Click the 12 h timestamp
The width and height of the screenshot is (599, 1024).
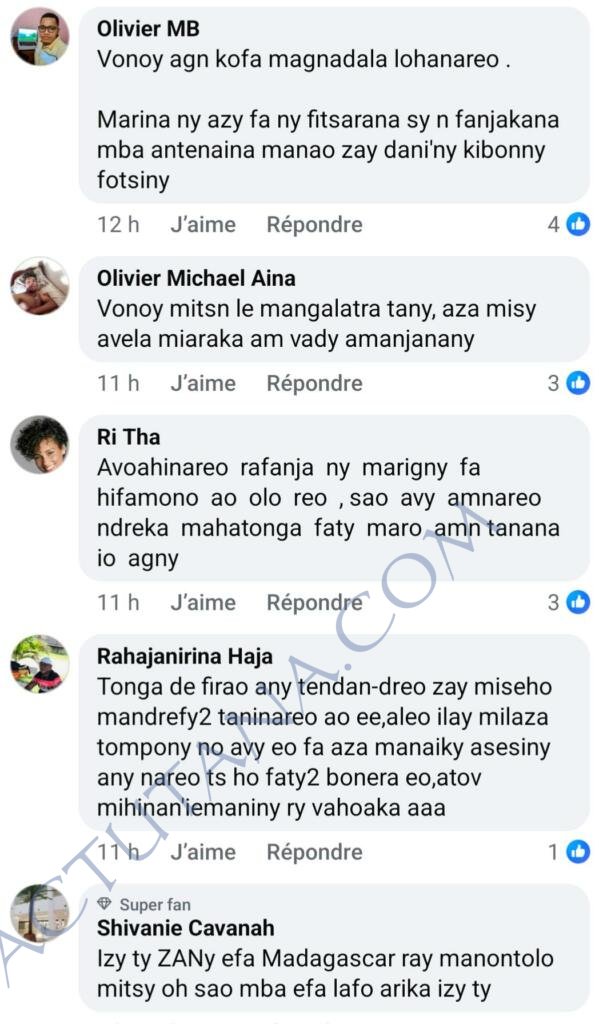pyautogui.click(x=118, y=225)
